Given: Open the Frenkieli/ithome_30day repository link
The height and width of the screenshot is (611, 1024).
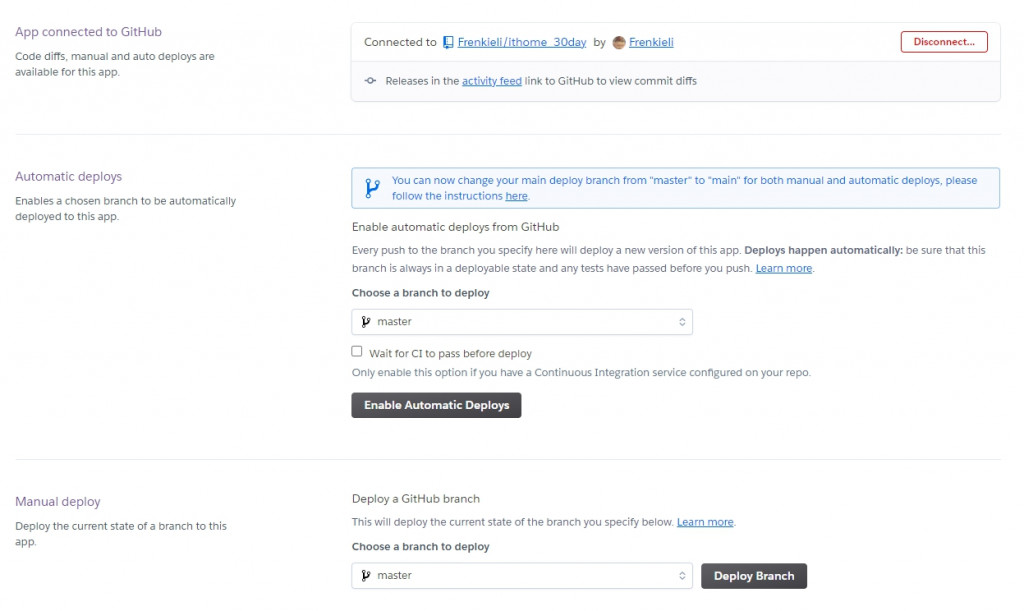Looking at the screenshot, I should pyautogui.click(x=521, y=42).
